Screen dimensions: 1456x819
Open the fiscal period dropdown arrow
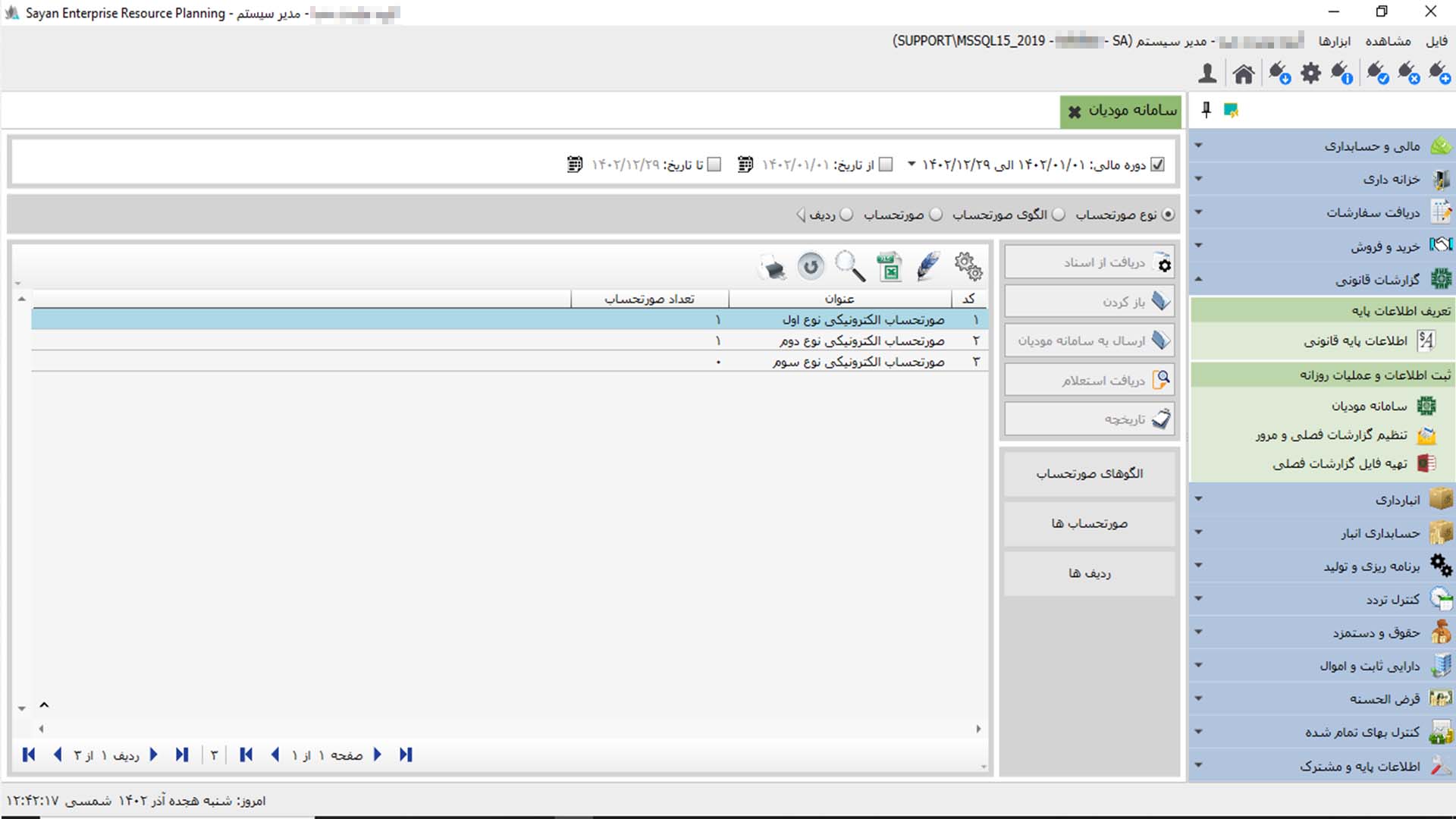point(912,165)
